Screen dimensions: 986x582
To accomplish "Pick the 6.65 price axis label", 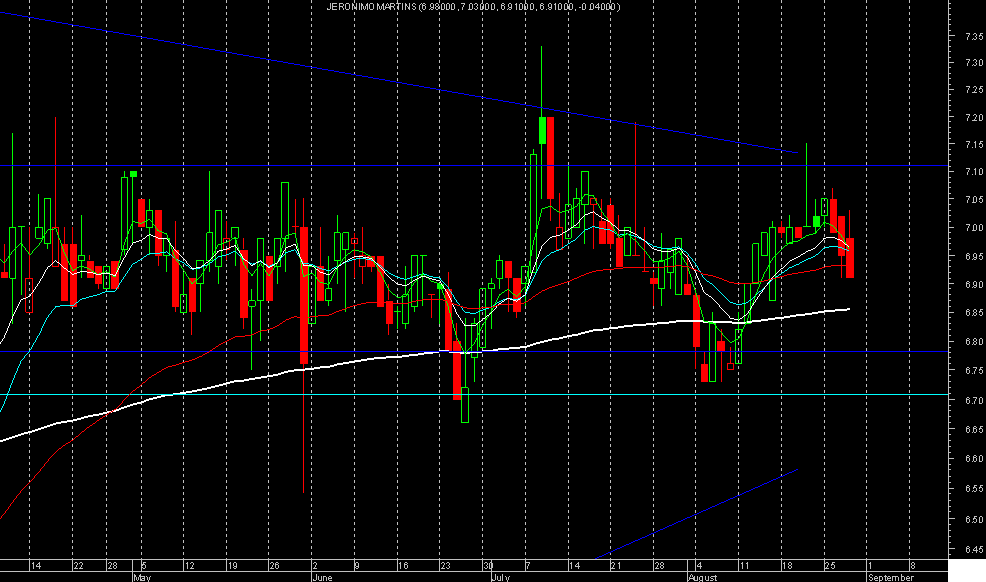I will [974, 429].
